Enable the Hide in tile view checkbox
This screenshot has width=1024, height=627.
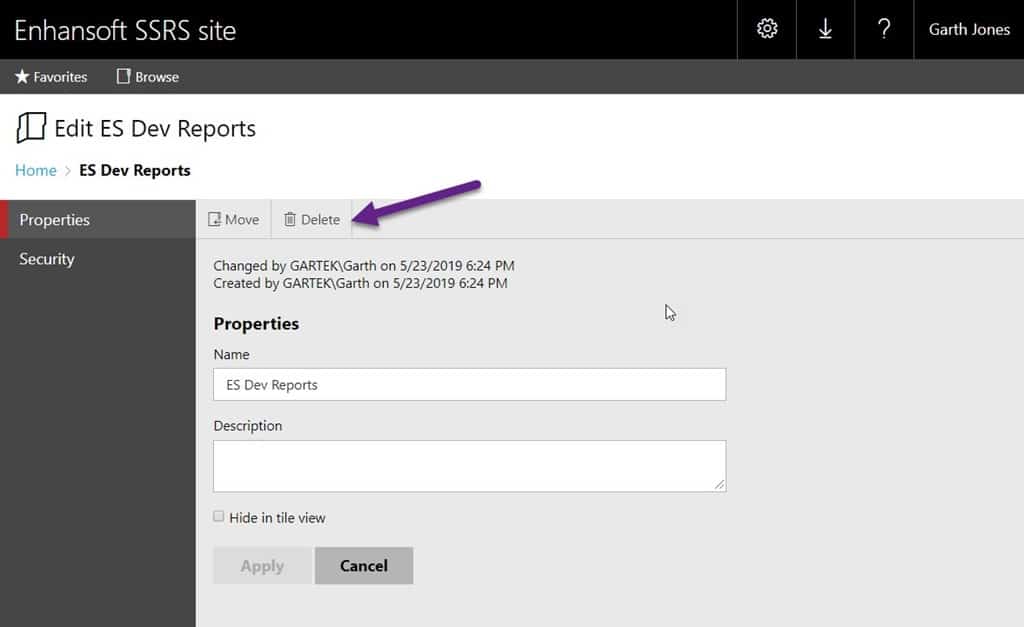point(218,516)
